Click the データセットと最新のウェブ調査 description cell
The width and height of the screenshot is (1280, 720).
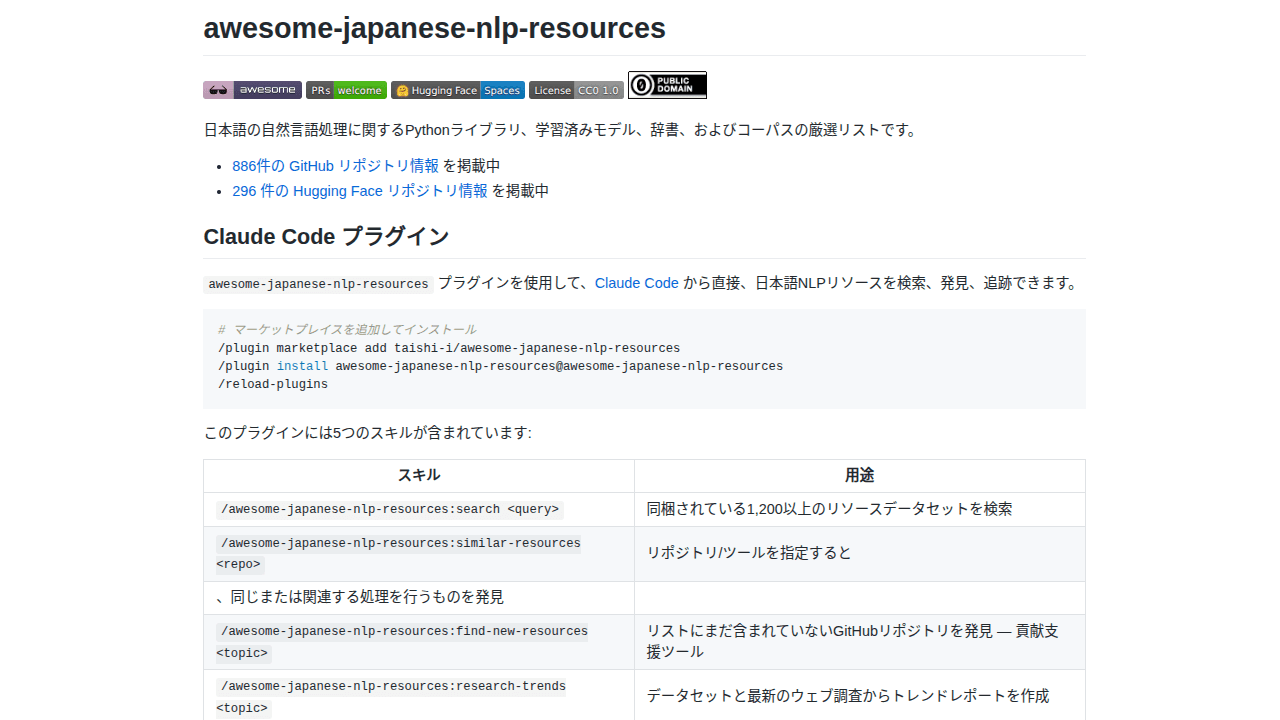pyautogui.click(x=860, y=696)
